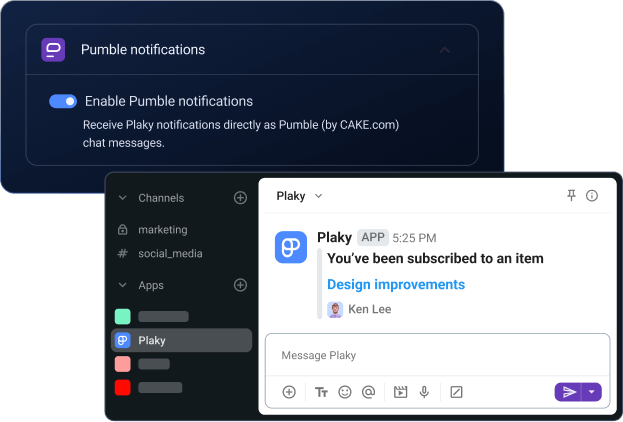
Task: Collapse the Pumble notifications section
Action: tap(445, 50)
